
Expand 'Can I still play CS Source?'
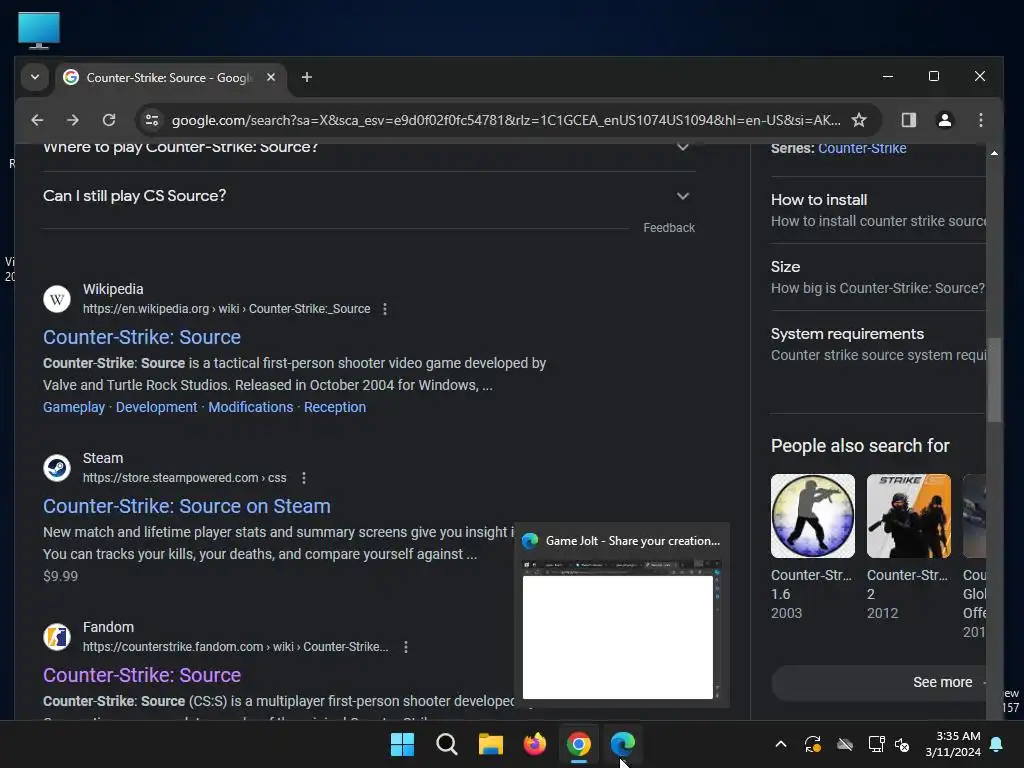369,196
